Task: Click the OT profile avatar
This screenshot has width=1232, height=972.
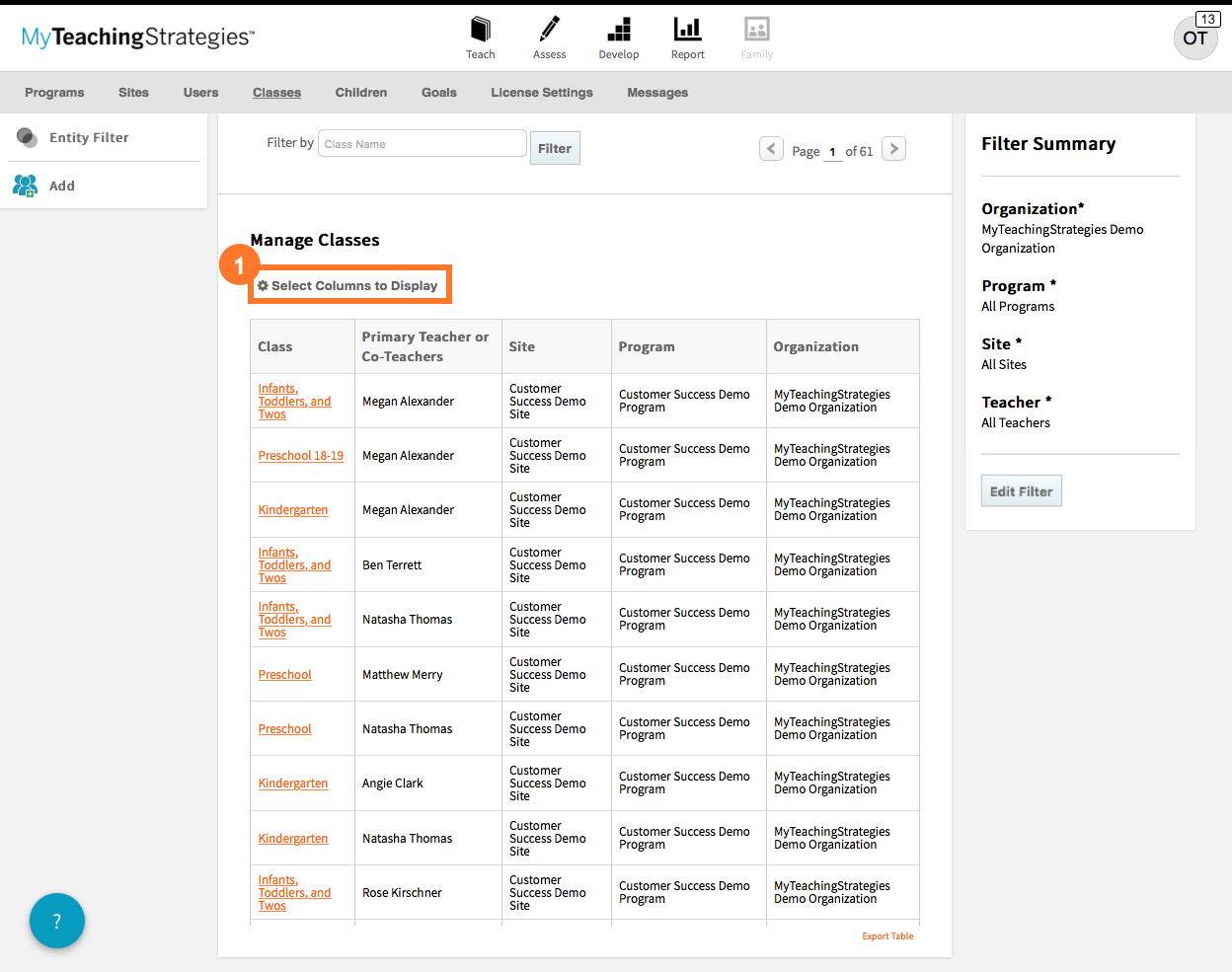Action: tap(1195, 38)
